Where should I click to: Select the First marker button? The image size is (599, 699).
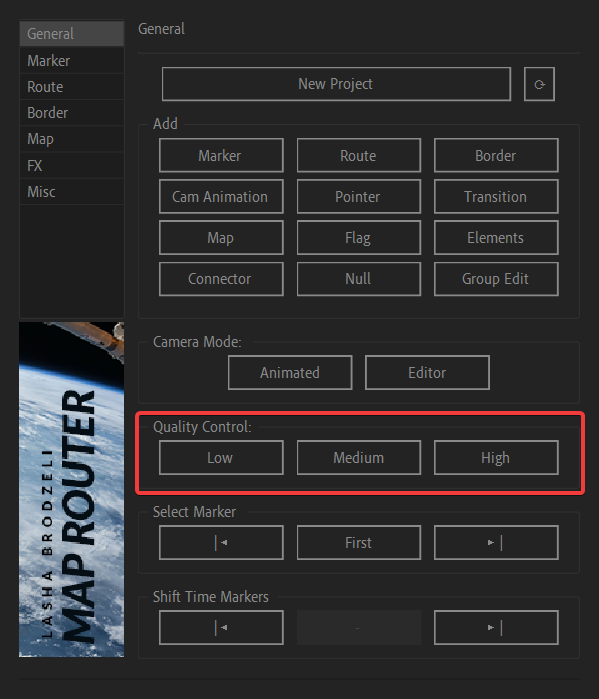tap(359, 543)
